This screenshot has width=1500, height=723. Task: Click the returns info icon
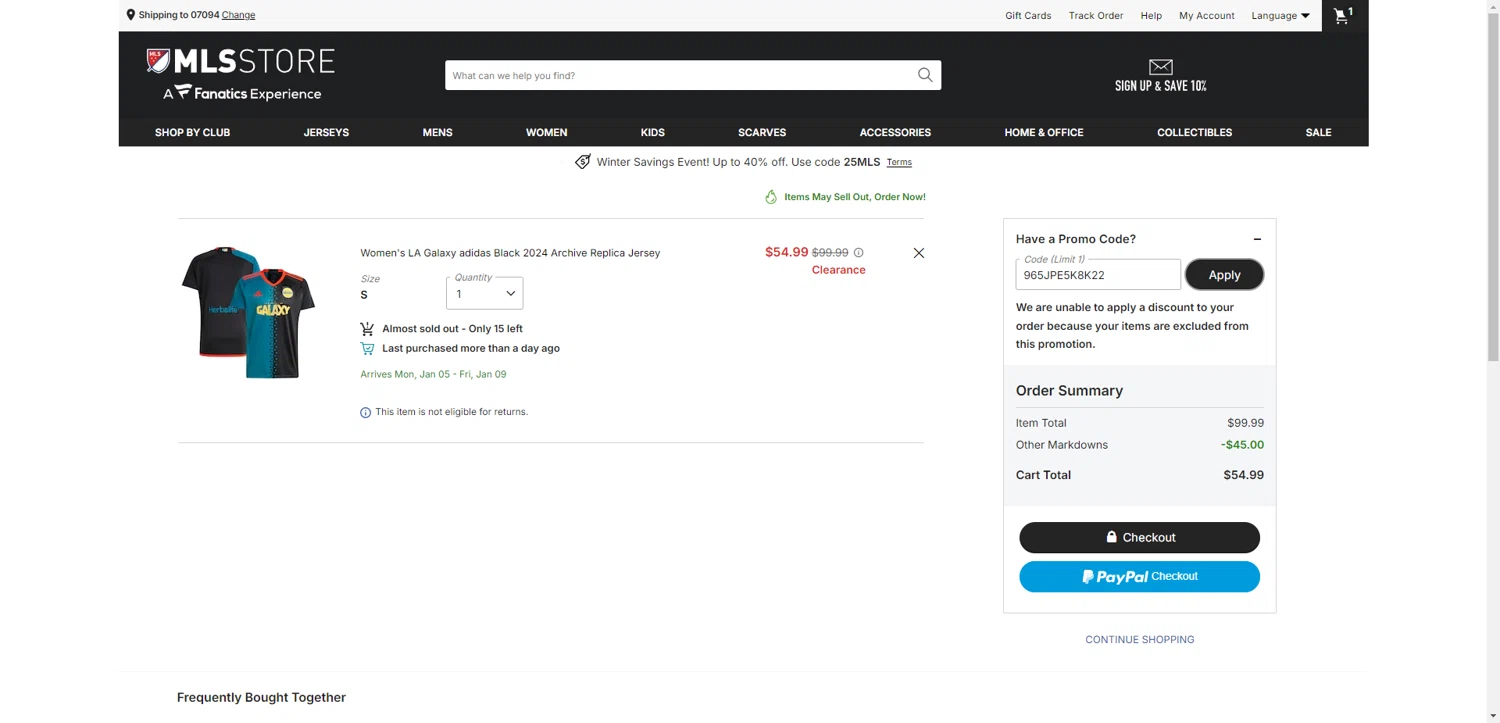pyautogui.click(x=365, y=412)
